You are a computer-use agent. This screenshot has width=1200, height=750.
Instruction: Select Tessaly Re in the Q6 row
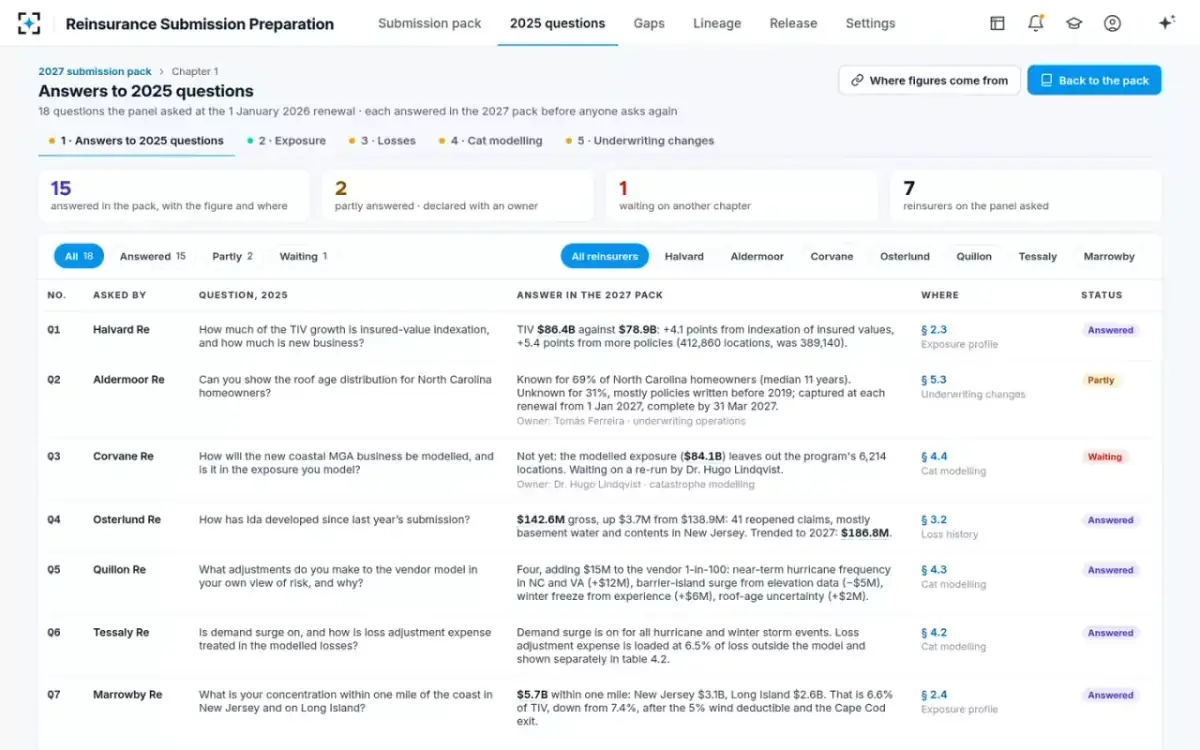point(121,632)
